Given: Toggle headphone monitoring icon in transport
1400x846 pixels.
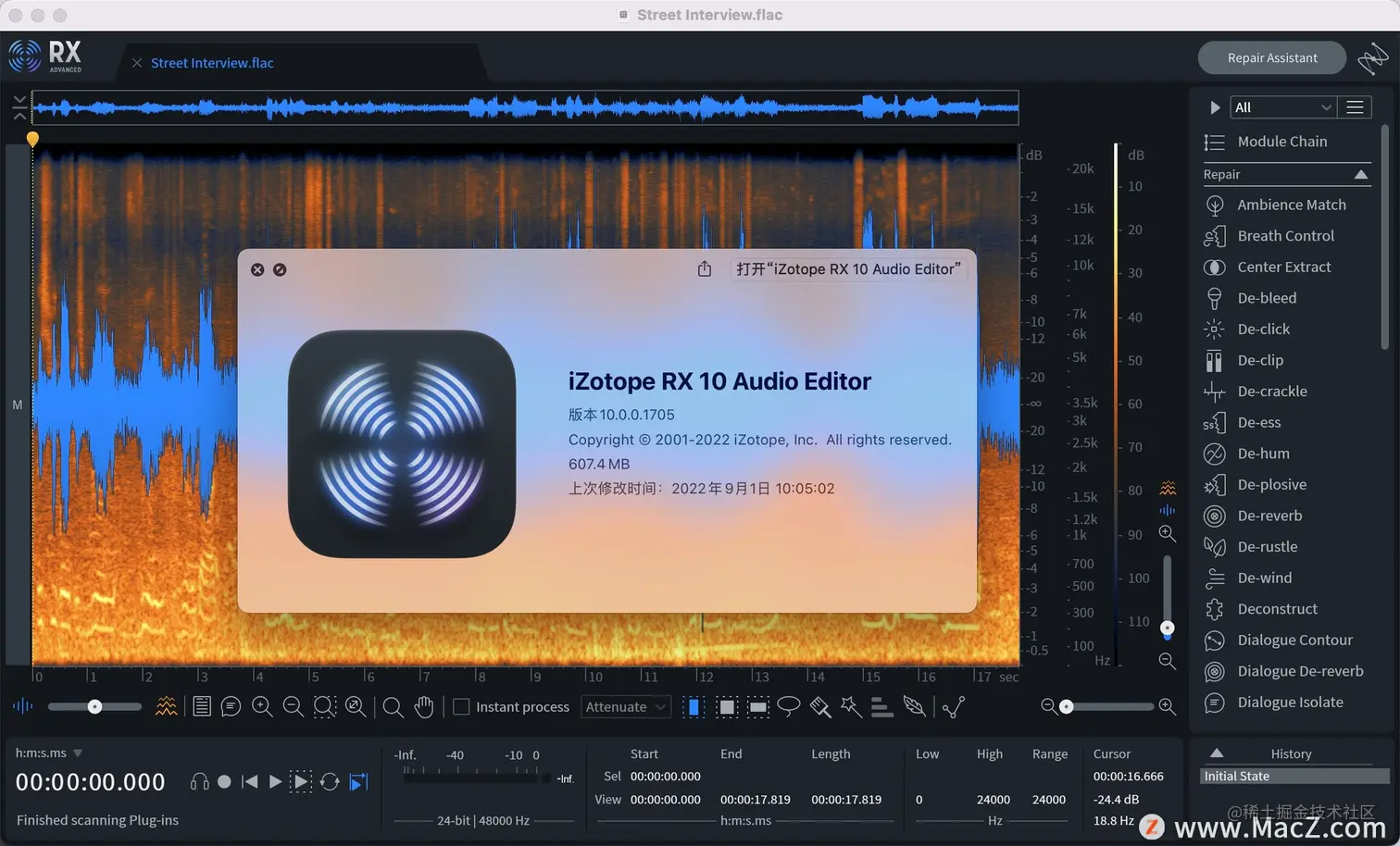Looking at the screenshot, I should click(x=199, y=782).
